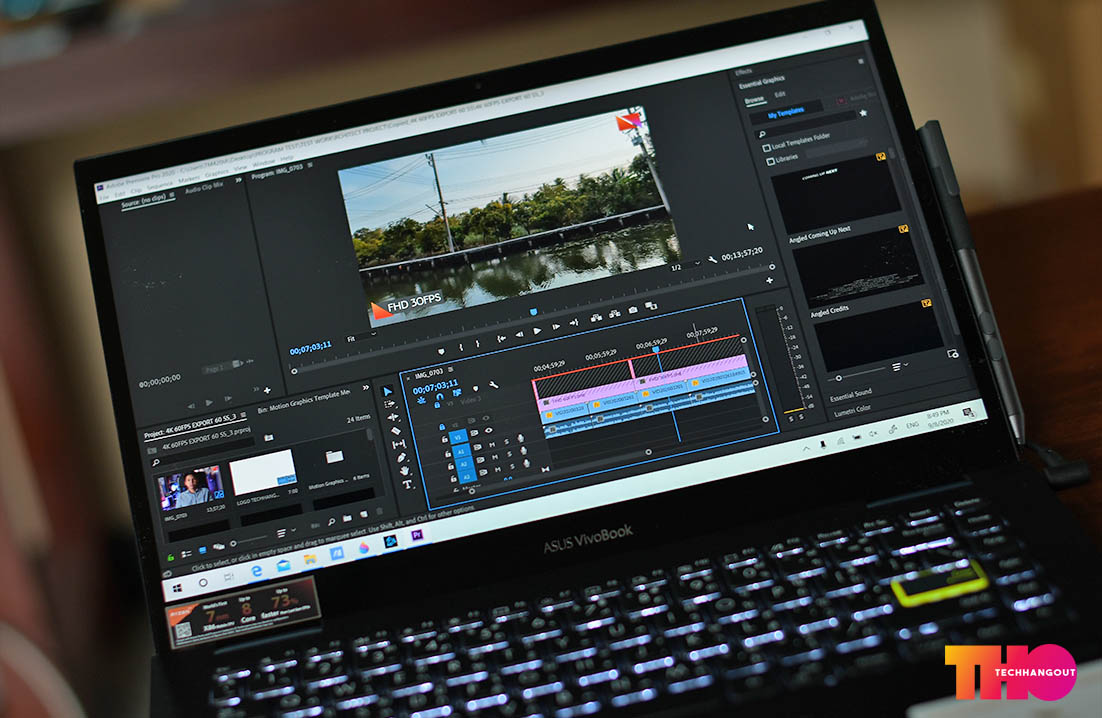Viewport: 1102px width, 718px height.
Task: Open the Edit tab in Essential Graphics
Action: coord(779,95)
